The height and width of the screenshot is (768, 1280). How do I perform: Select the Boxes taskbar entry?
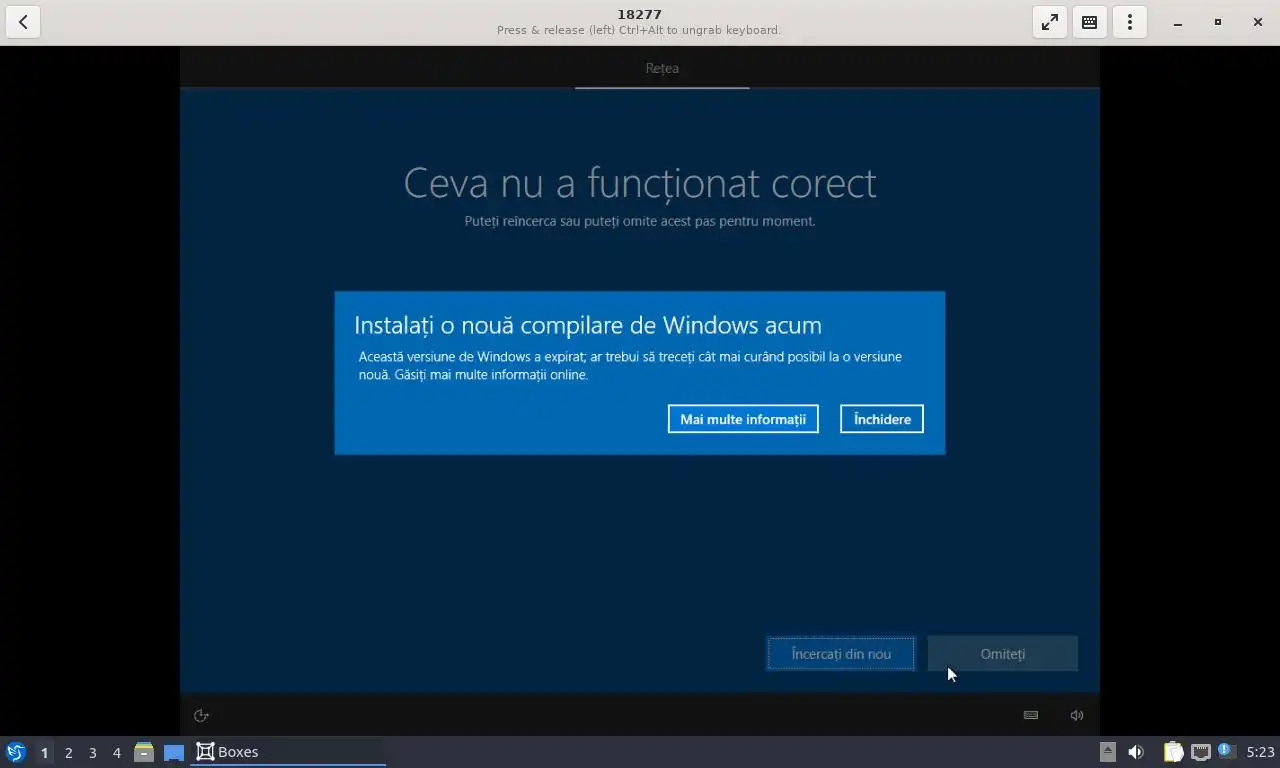click(288, 752)
